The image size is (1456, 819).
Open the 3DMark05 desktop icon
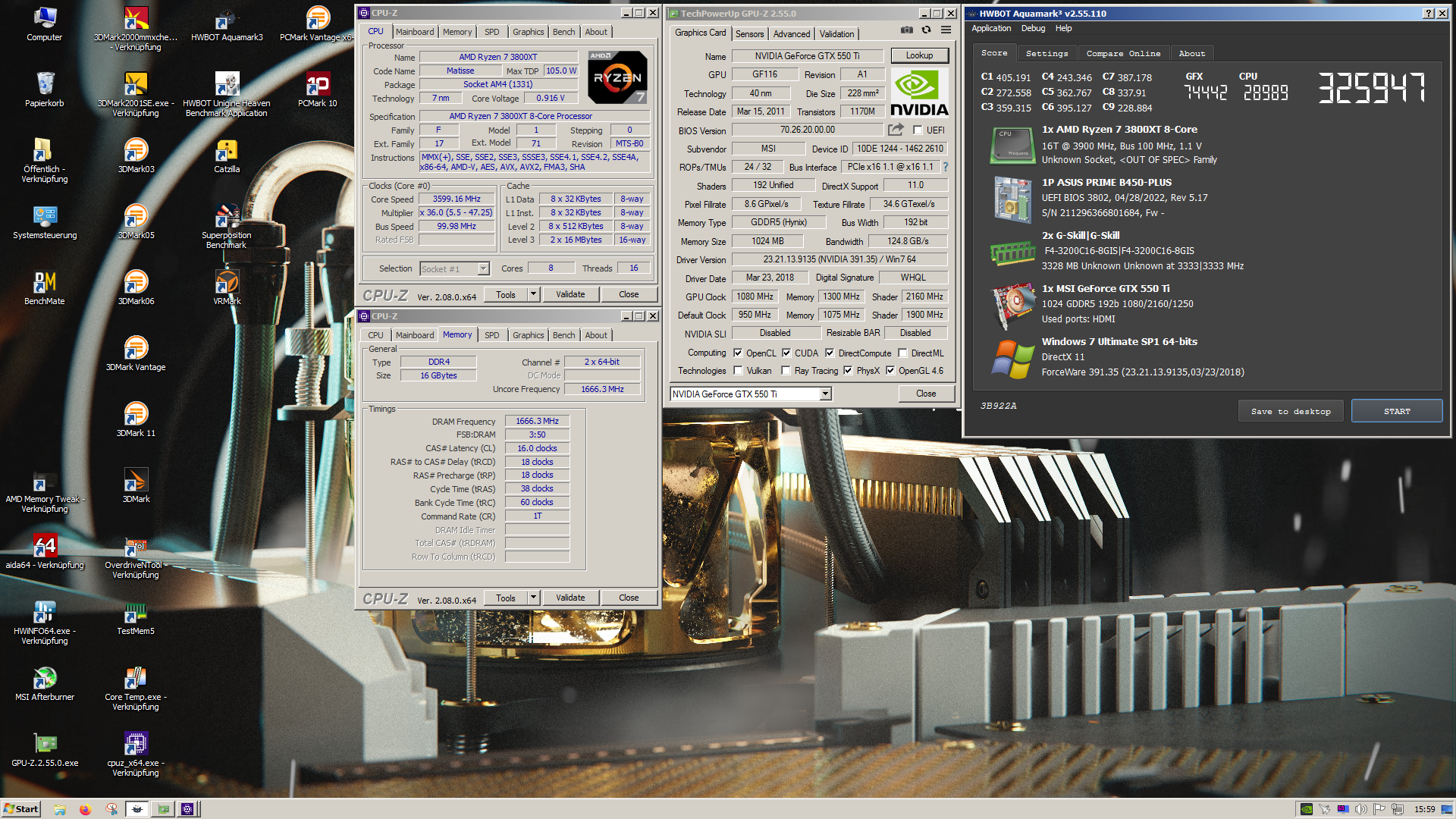pos(136,221)
